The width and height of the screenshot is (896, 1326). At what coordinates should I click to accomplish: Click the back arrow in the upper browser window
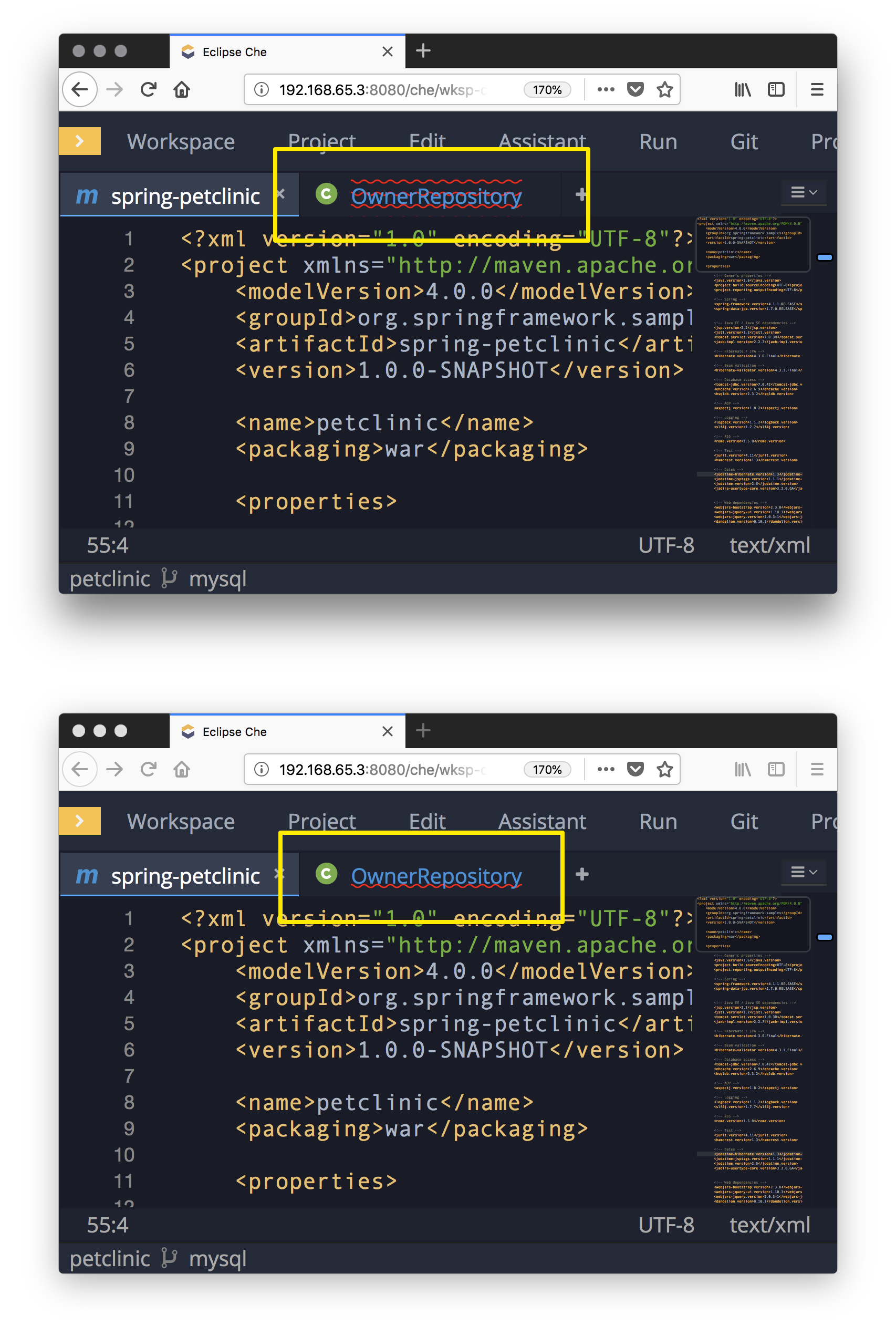coord(80,90)
